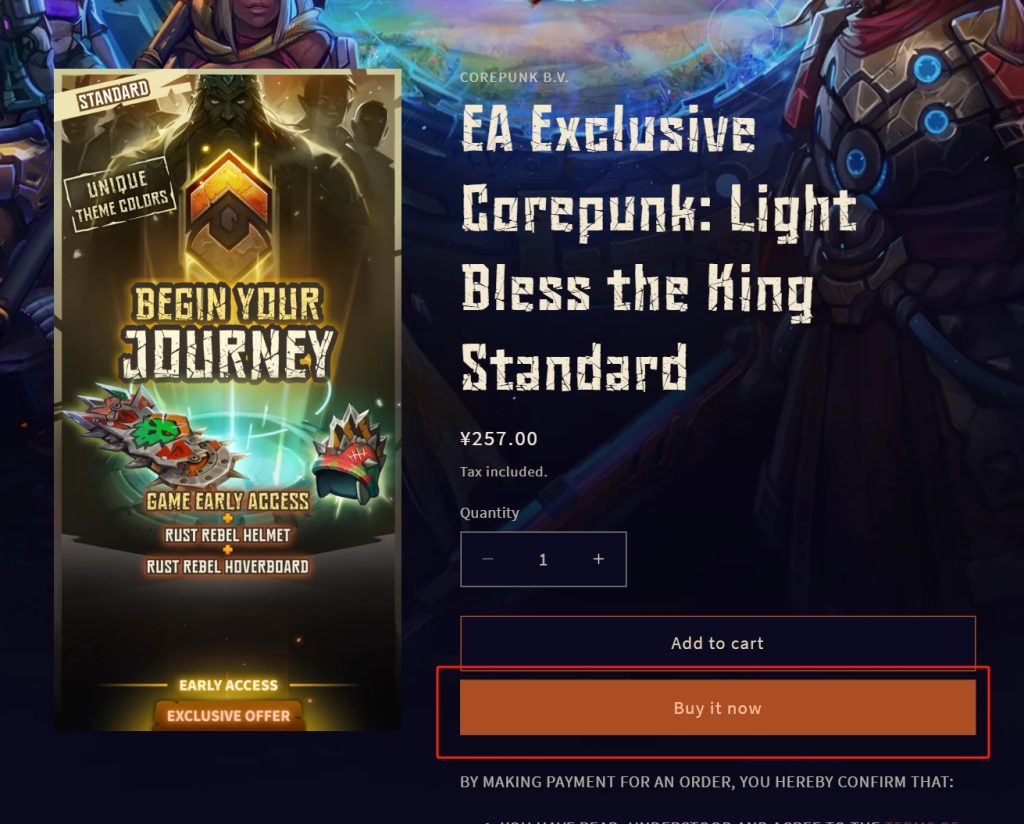Click the COREPUNK B.V. vendor label

[x=514, y=78]
